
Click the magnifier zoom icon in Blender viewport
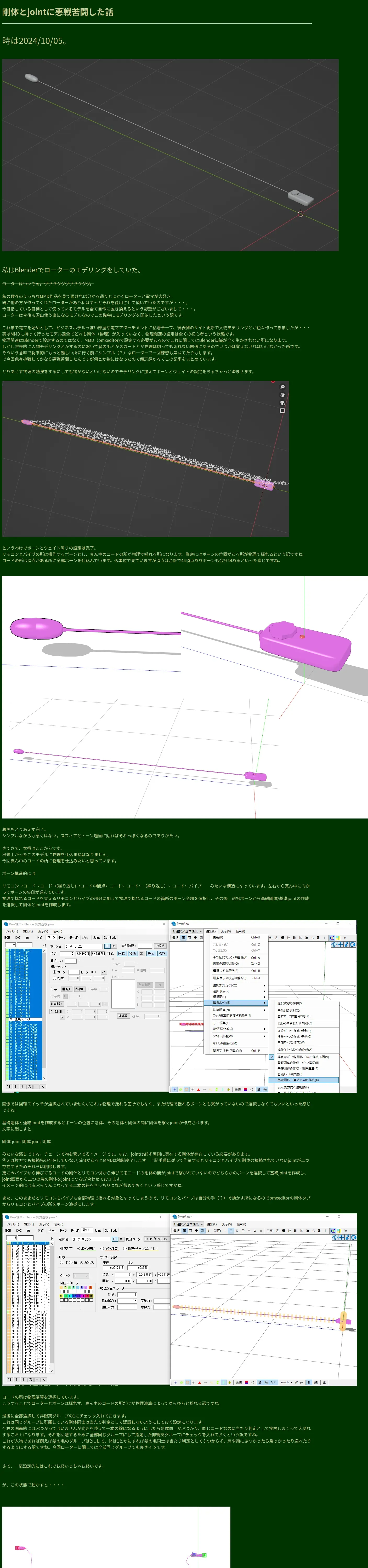click(x=282, y=387)
